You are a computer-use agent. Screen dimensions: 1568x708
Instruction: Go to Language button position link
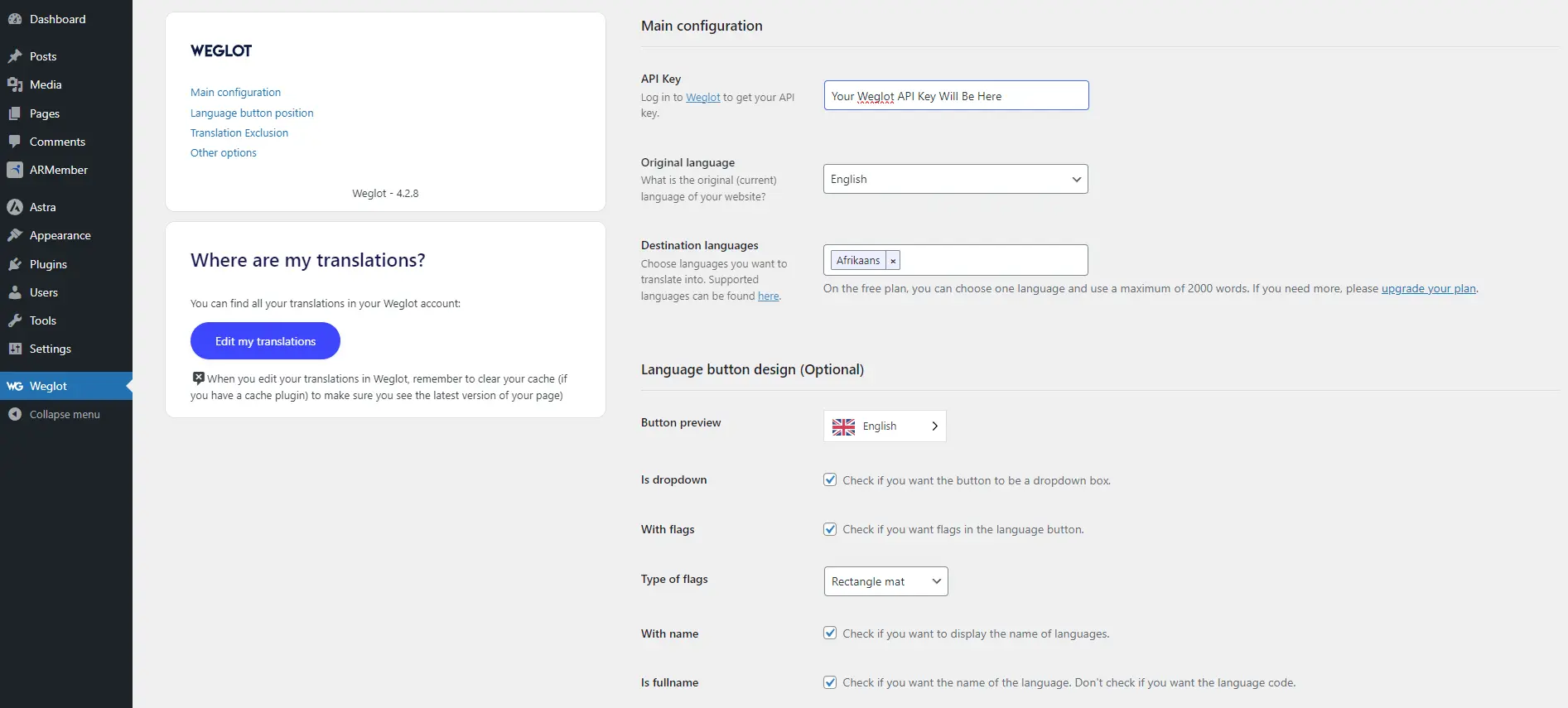(252, 113)
